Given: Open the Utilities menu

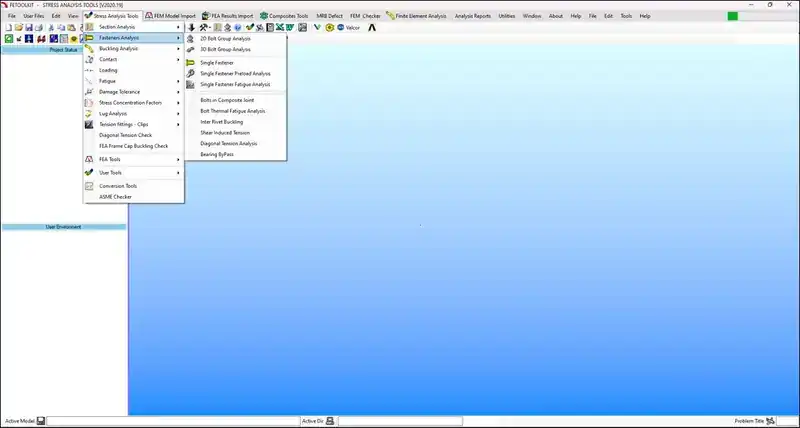Looking at the screenshot, I should click(507, 16).
